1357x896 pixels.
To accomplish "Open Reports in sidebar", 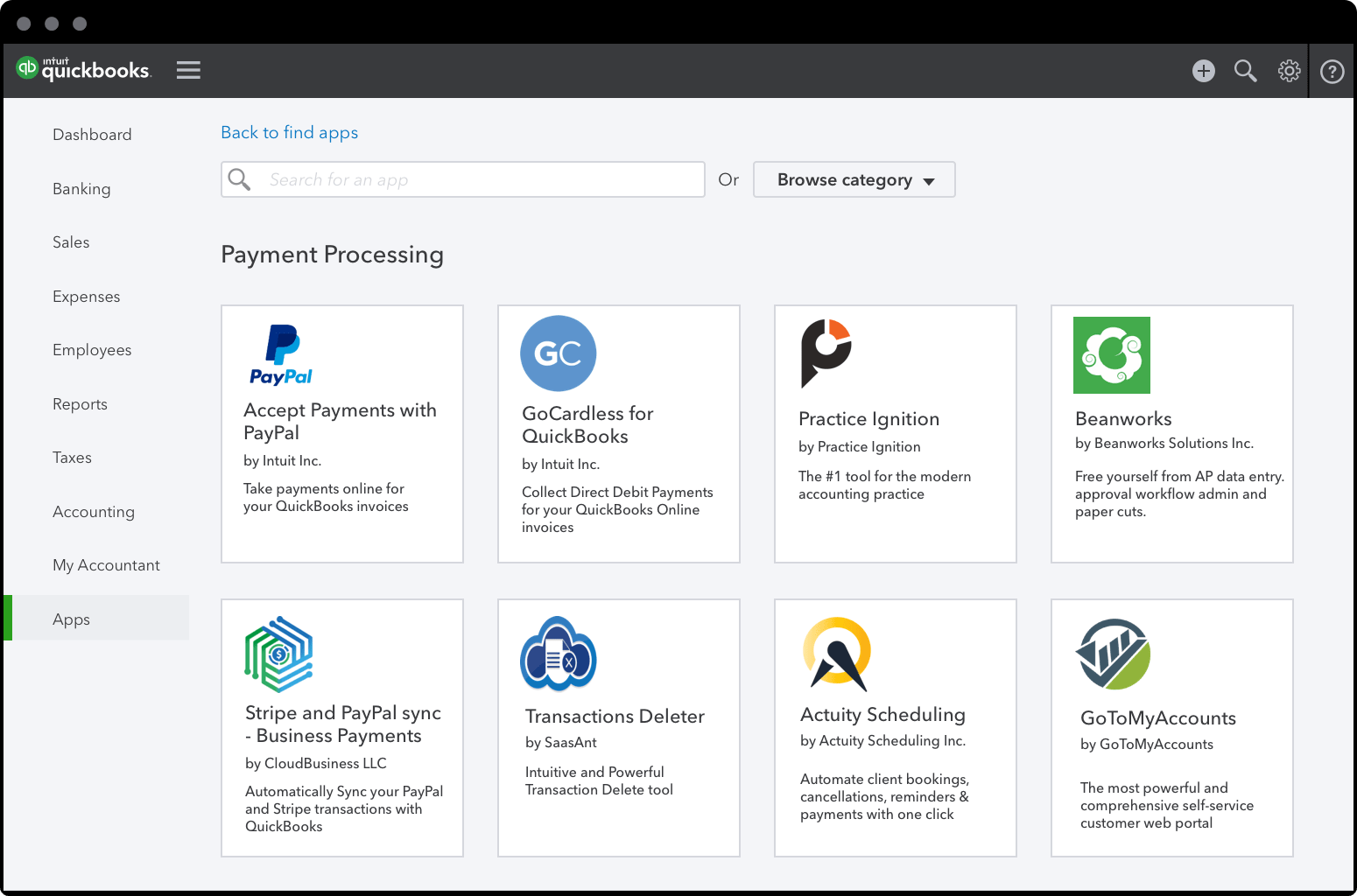I will (x=80, y=404).
